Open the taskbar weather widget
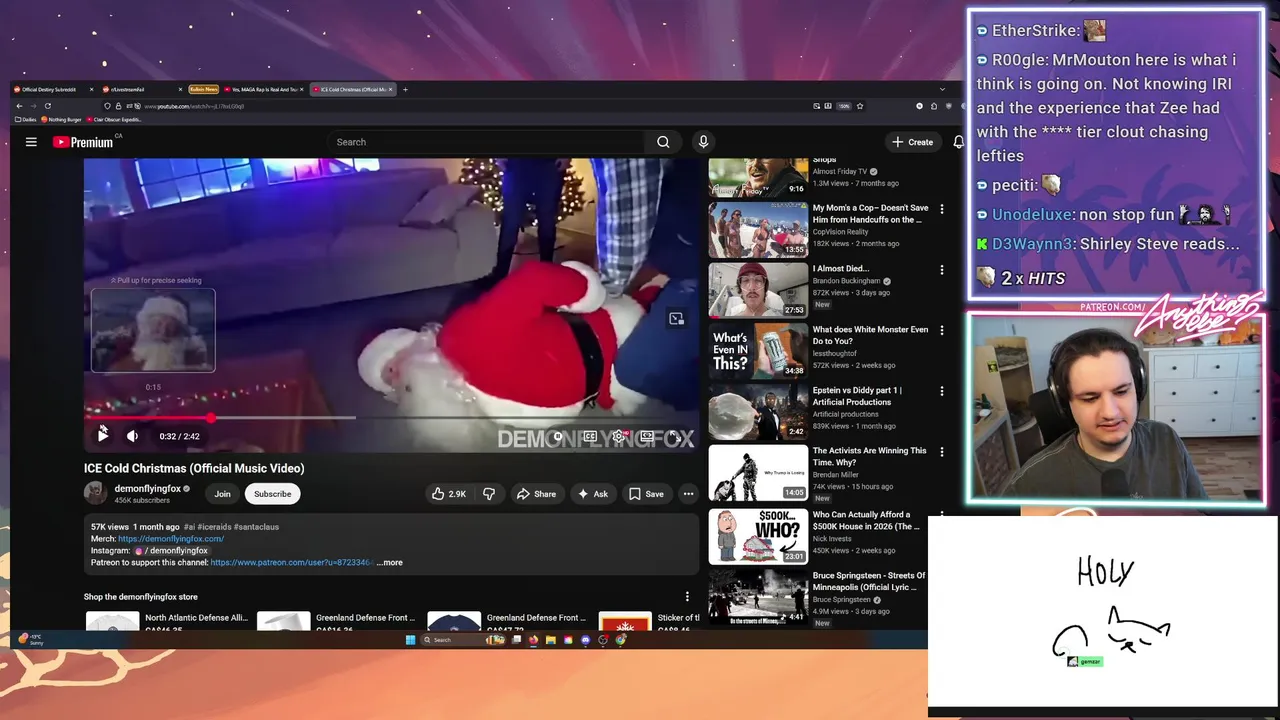Image resolution: width=1280 pixels, height=720 pixels. coord(32,639)
